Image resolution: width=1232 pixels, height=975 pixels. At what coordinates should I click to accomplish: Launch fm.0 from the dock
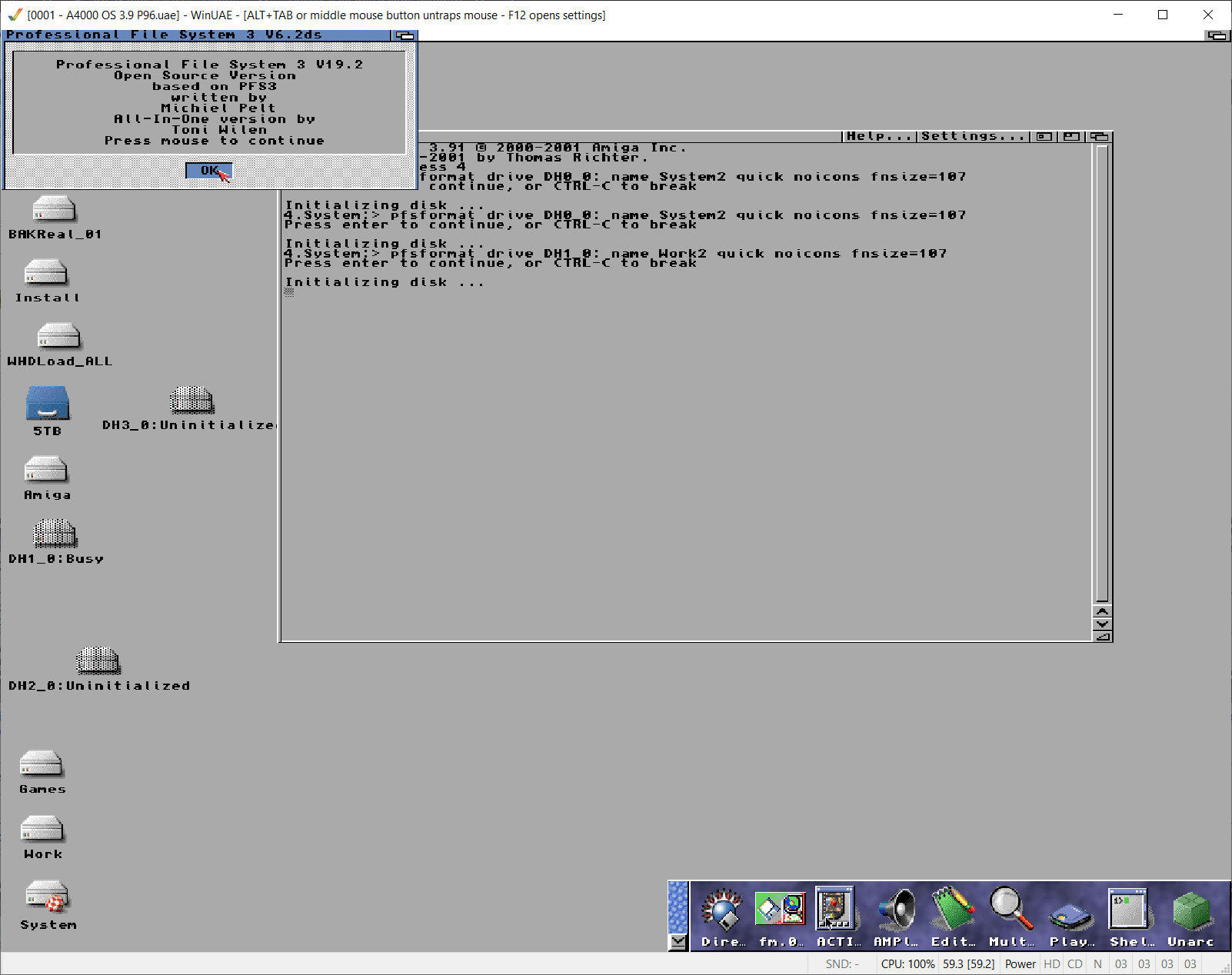click(x=780, y=916)
